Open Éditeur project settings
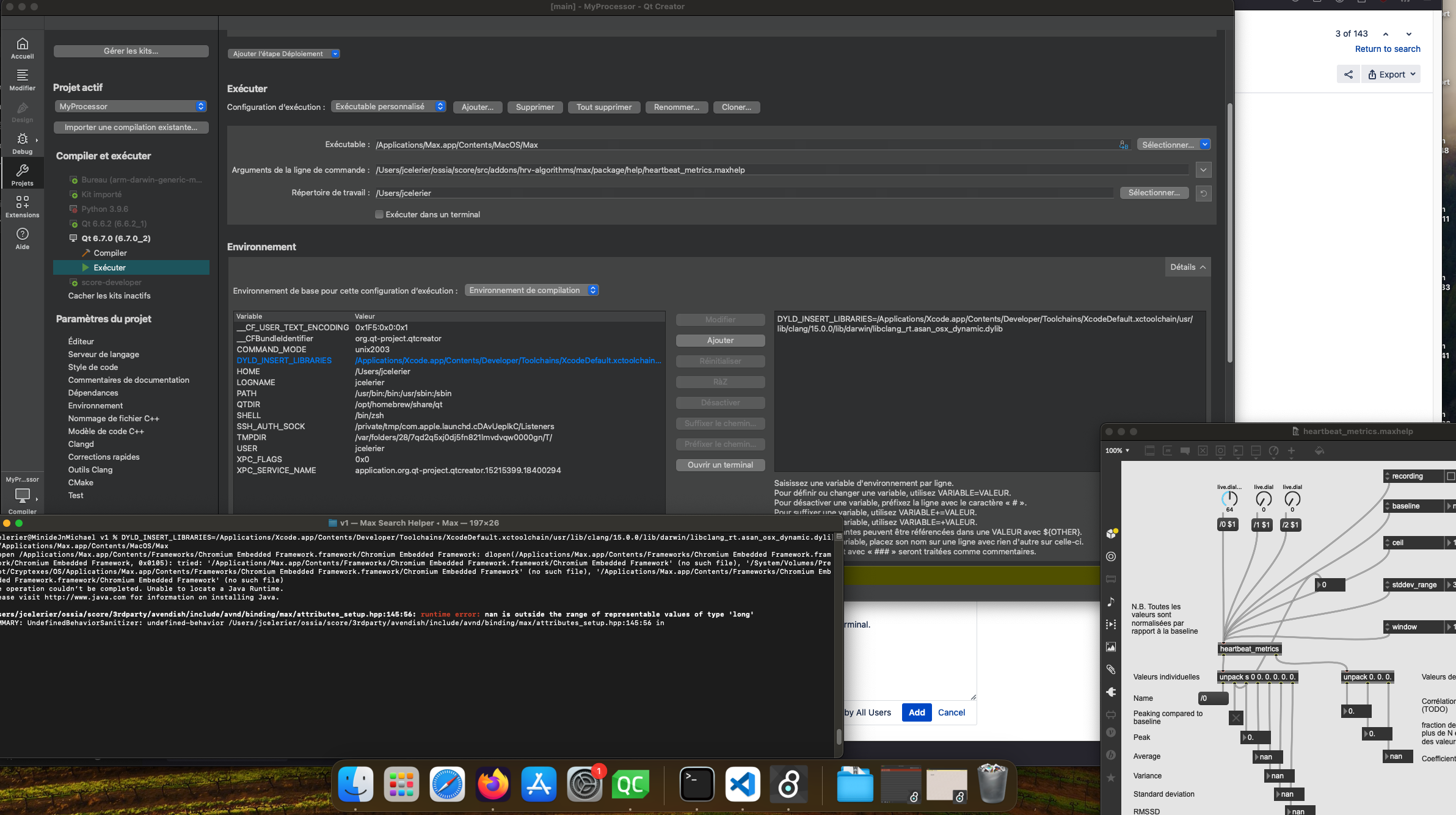Viewport: 1456px width, 815px height. [x=81, y=341]
